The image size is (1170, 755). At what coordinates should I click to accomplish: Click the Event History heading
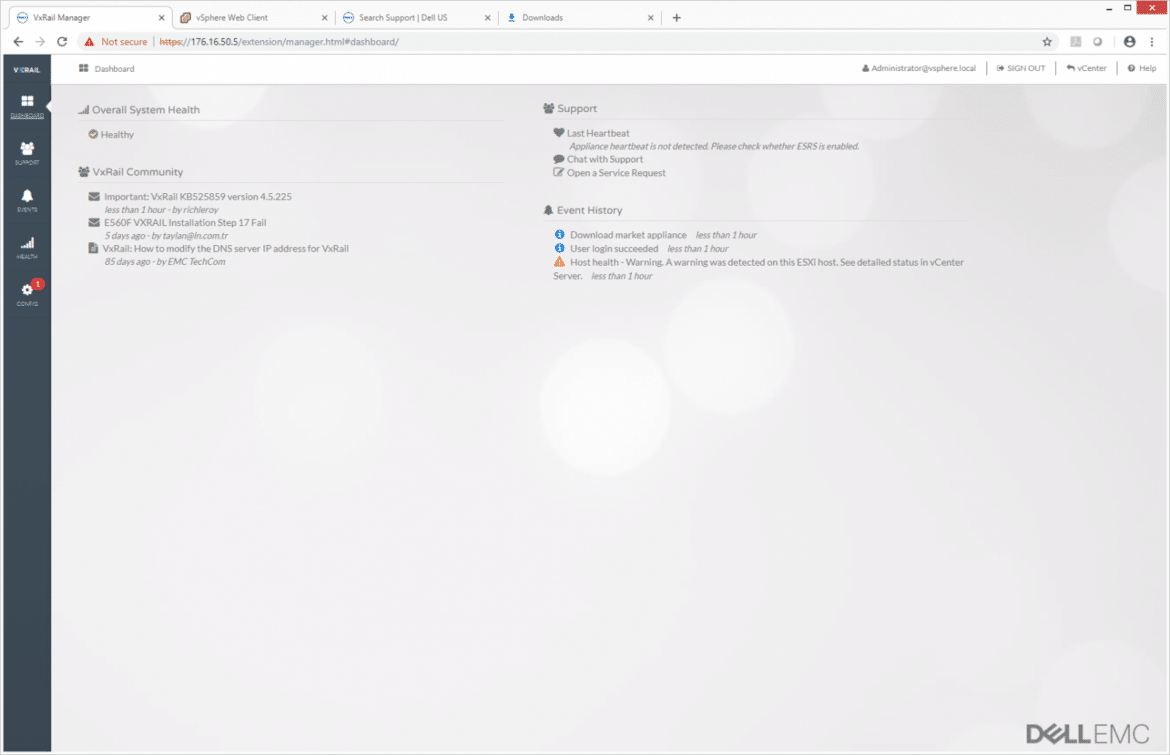tap(589, 210)
